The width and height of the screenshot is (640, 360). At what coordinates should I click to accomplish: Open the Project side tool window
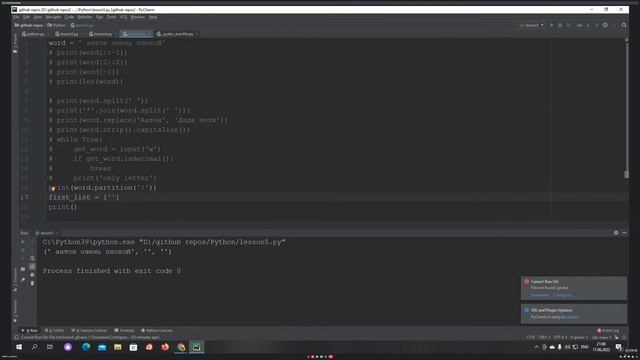15,43
